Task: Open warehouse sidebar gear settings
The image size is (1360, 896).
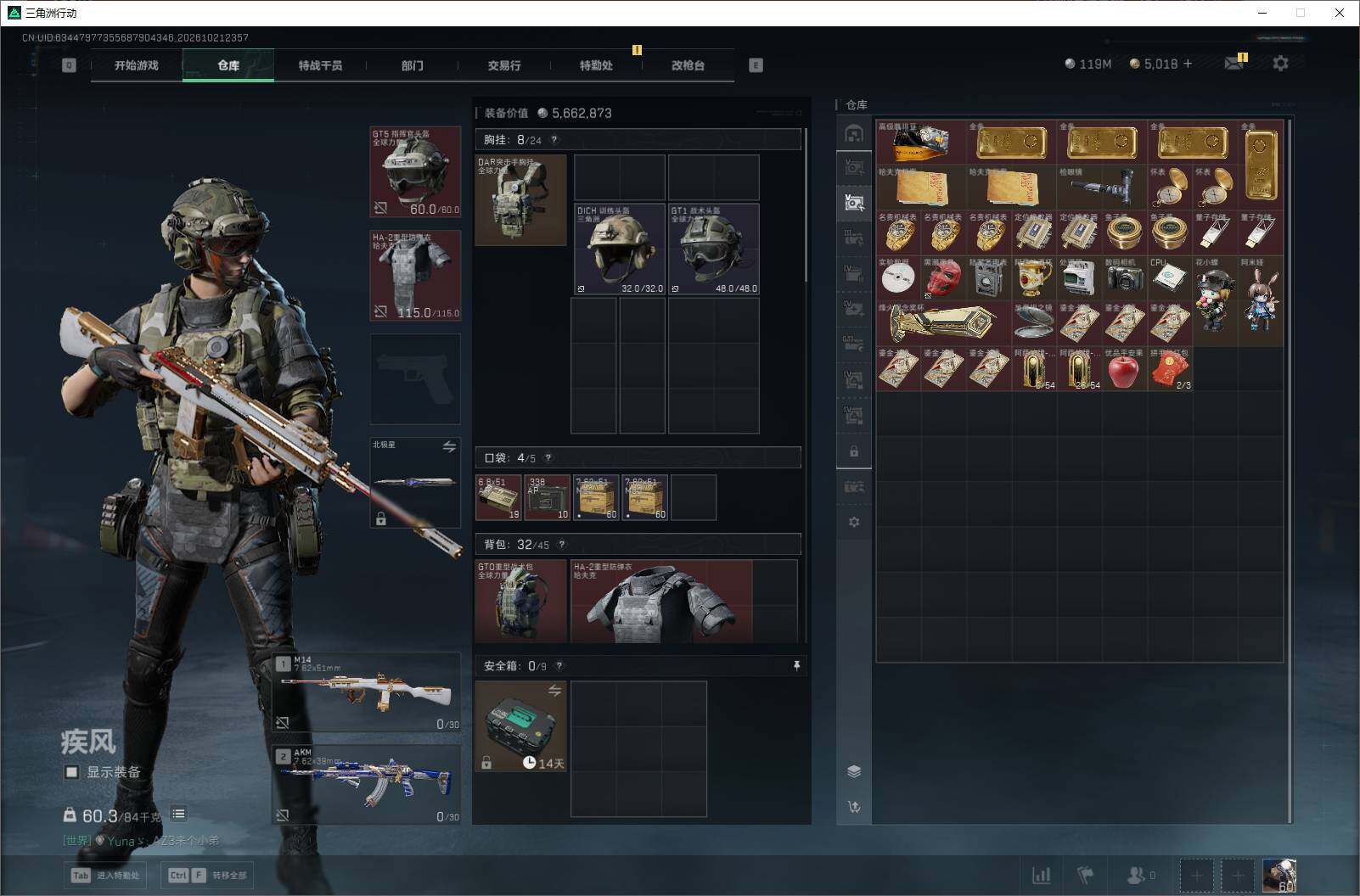Action: [854, 522]
